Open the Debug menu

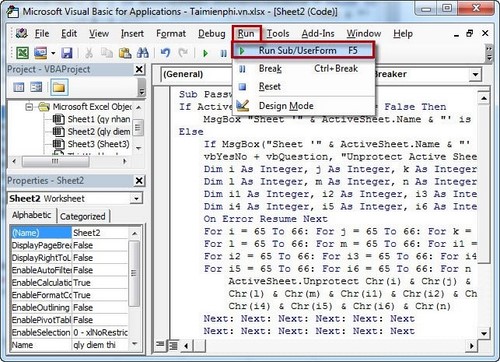pos(212,33)
